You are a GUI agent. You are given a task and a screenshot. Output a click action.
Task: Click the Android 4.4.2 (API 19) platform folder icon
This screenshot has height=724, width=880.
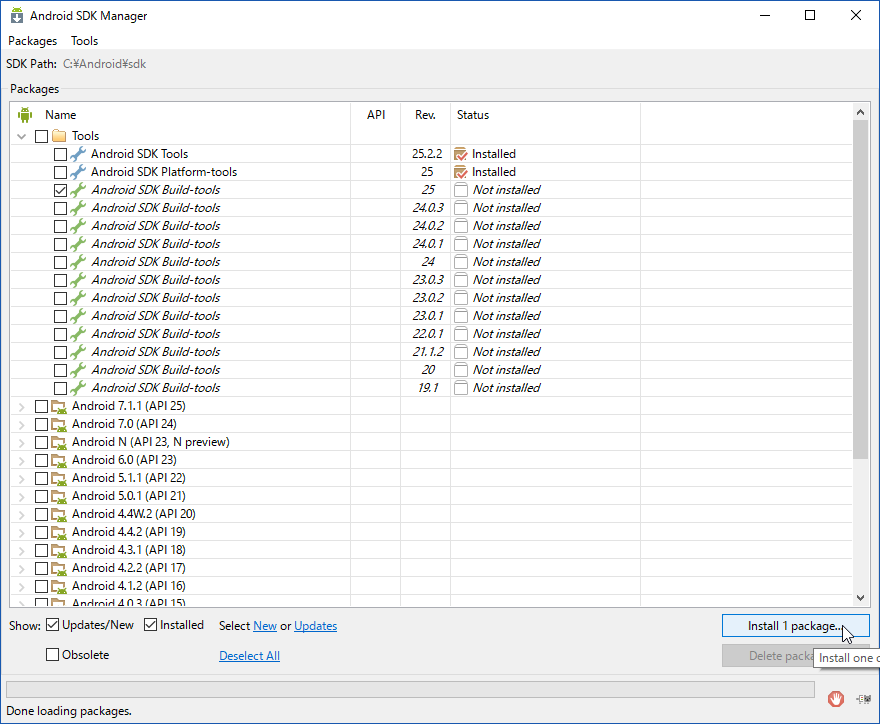59,532
